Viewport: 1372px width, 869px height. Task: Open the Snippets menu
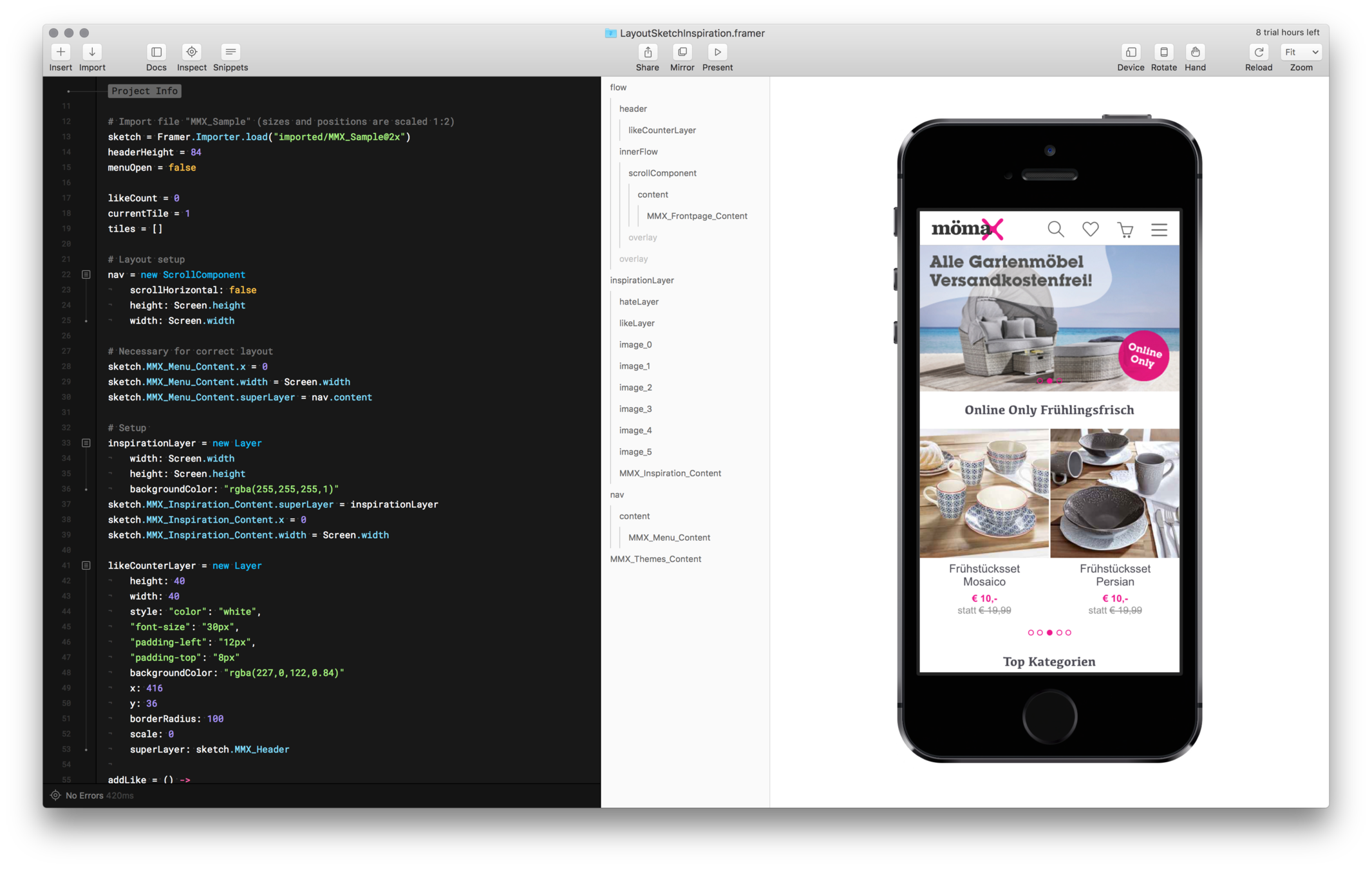pyautogui.click(x=230, y=52)
